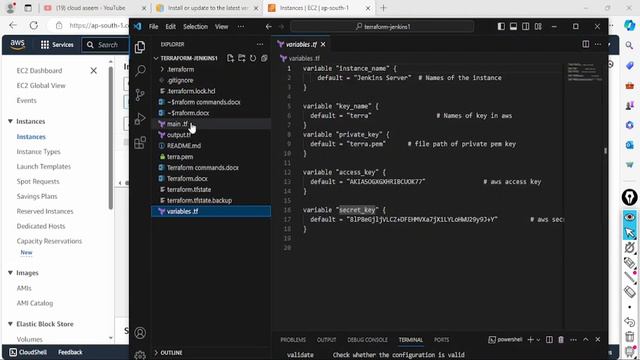The image size is (640, 360).
Task: Open editor more actions ellipsis
Action: [x=598, y=44]
